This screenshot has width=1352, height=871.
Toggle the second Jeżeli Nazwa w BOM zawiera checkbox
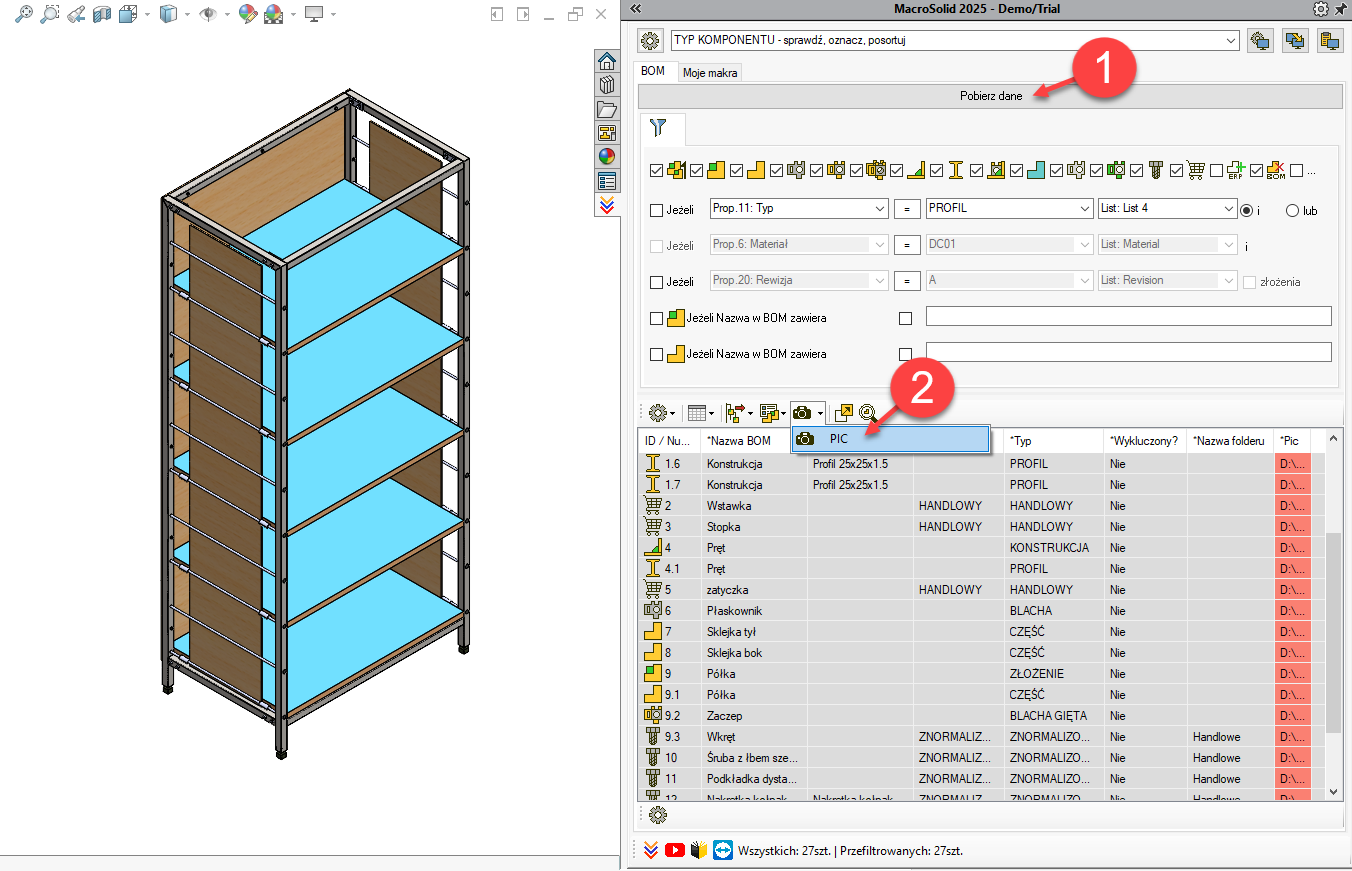tap(656, 354)
